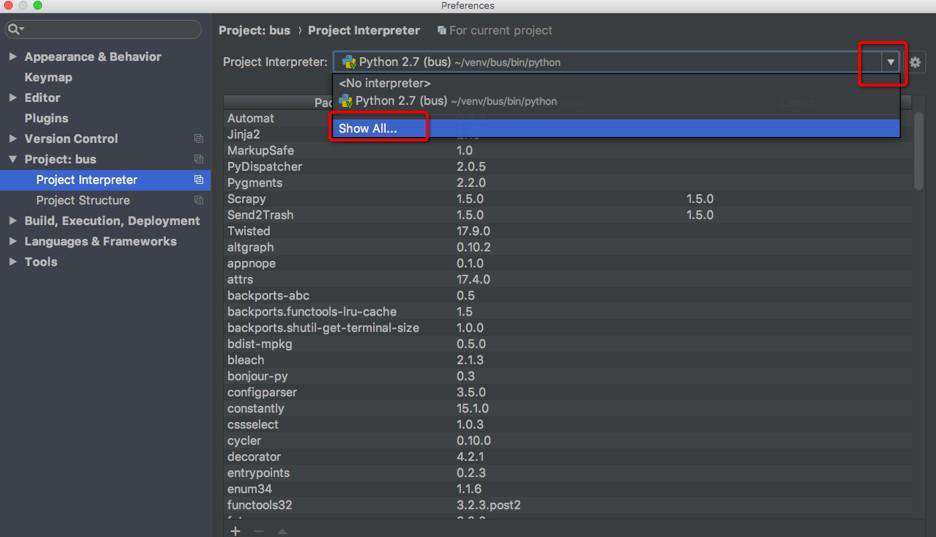This screenshot has height=537, width=936.
Task: Select the altgraph package row
Action: (568, 247)
